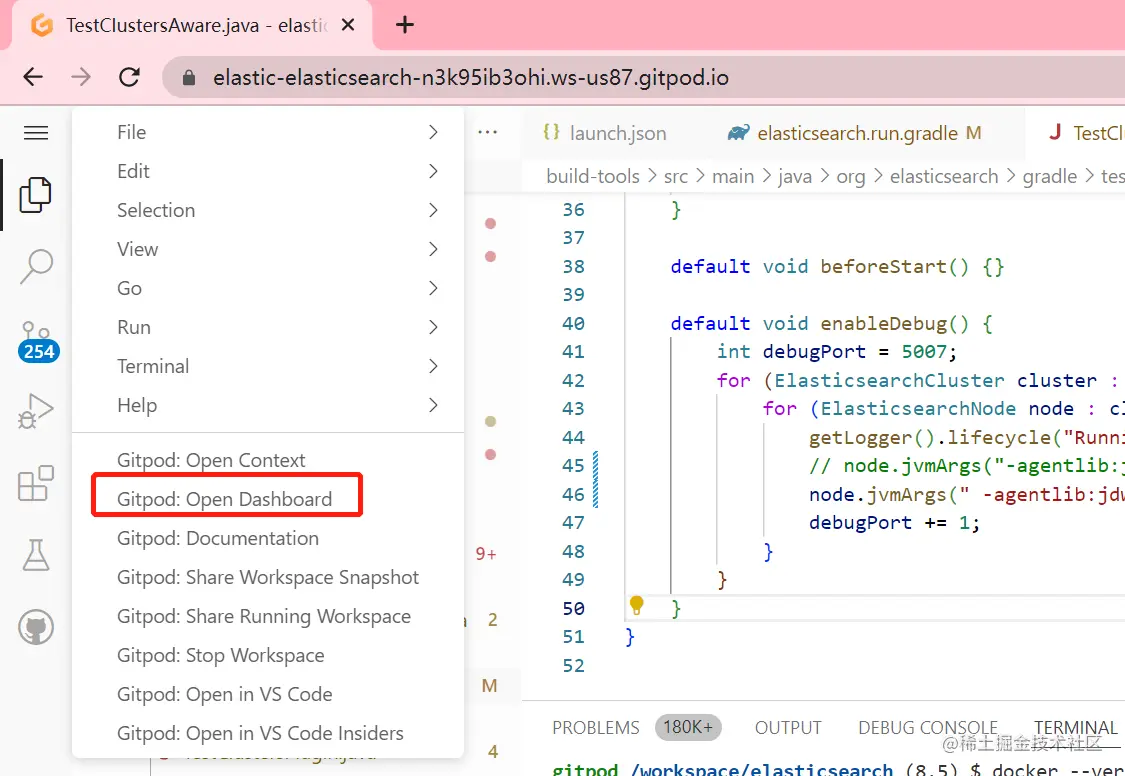
Task: Open a new browser tab with plus icon
Action: click(405, 25)
